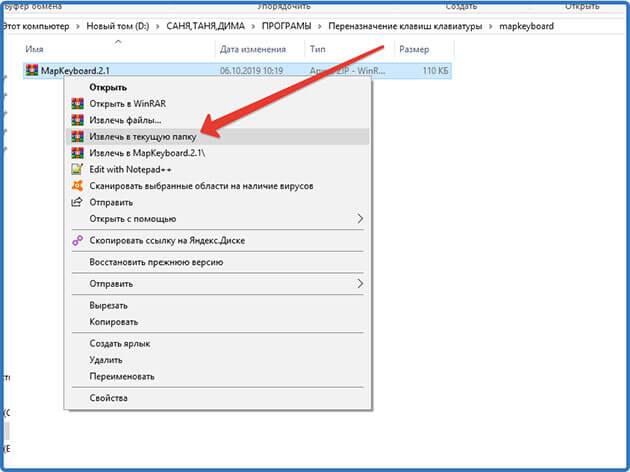630x472 pixels.
Task: Click the Notepad++ icon in the context menu
Action: pyautogui.click(x=77, y=169)
